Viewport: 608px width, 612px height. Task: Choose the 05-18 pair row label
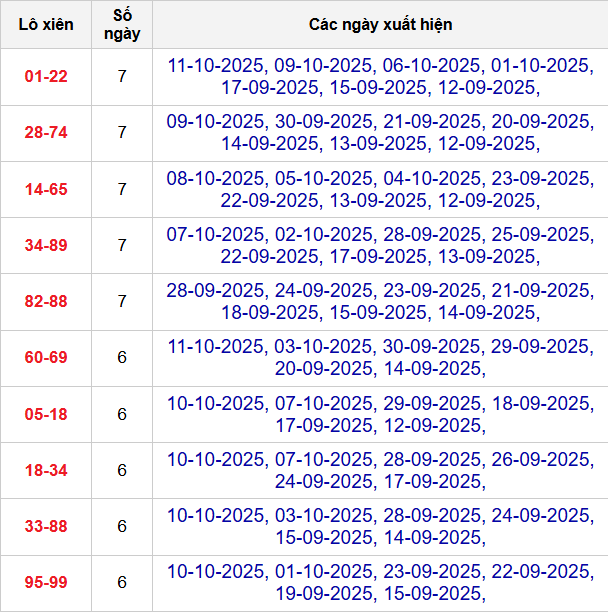[x=46, y=414]
